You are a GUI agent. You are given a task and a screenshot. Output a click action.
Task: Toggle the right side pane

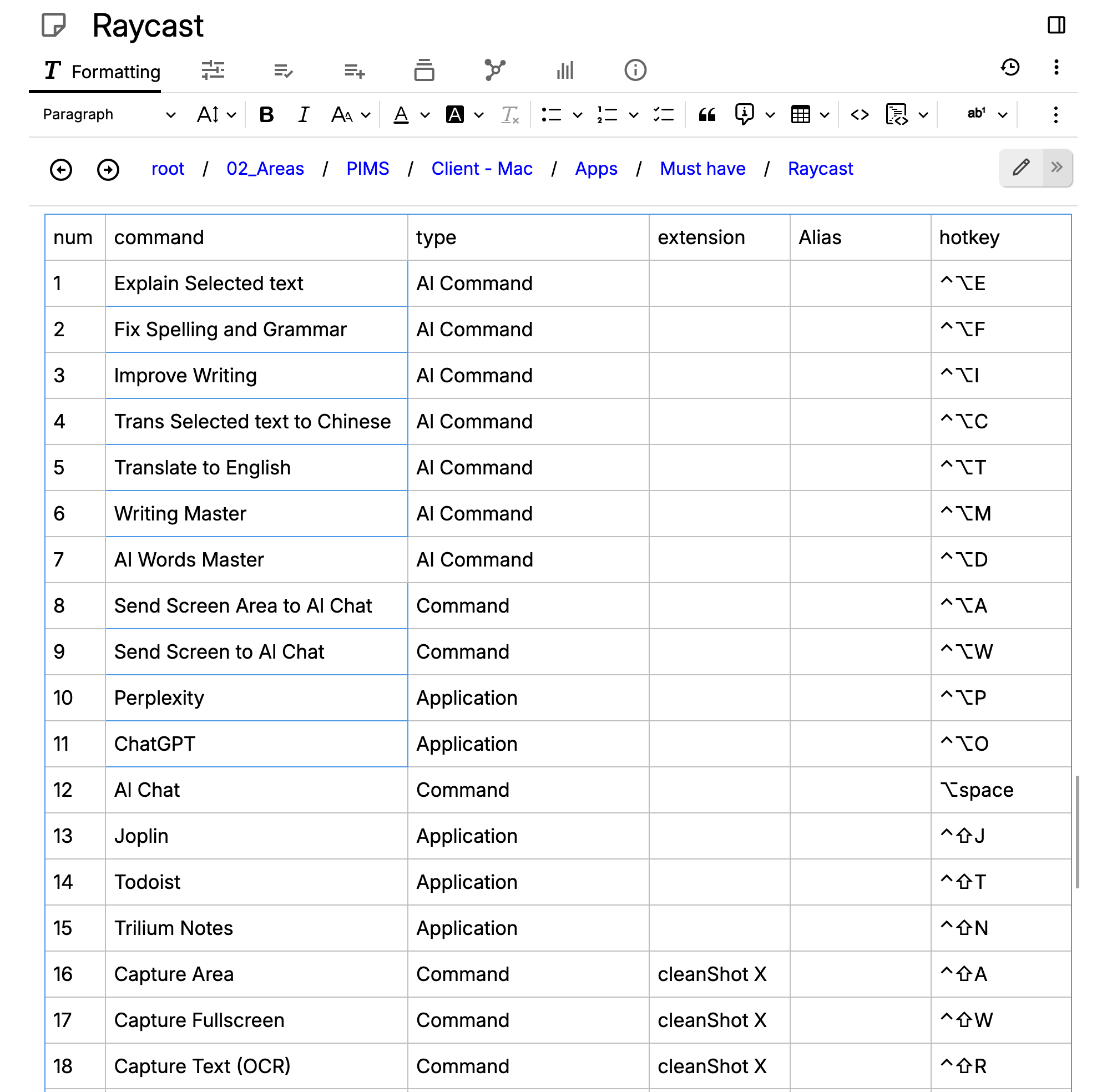1056,25
